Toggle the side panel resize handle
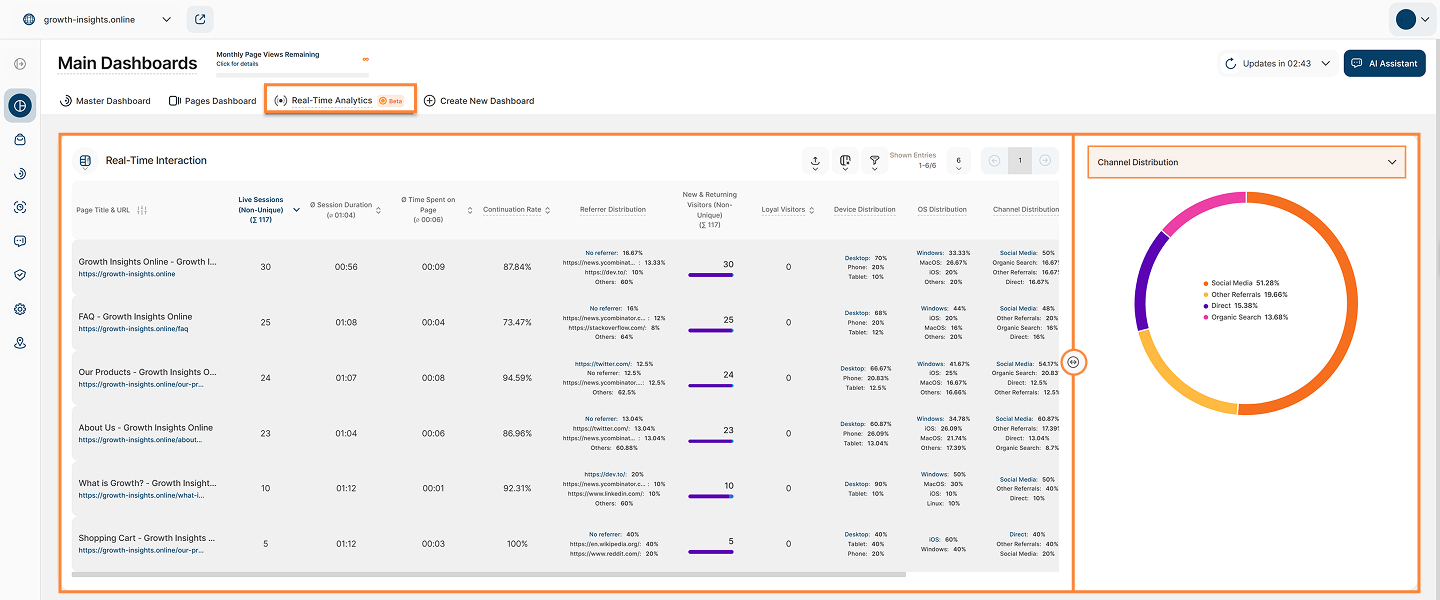The width and height of the screenshot is (1440, 600). pyautogui.click(x=1073, y=362)
